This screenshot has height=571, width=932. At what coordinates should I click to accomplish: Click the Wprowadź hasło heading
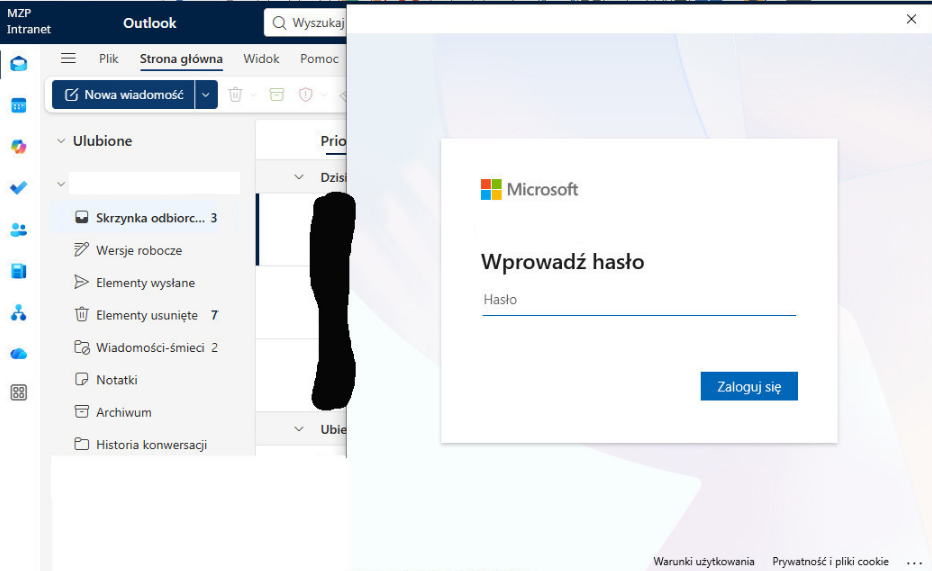pos(562,262)
